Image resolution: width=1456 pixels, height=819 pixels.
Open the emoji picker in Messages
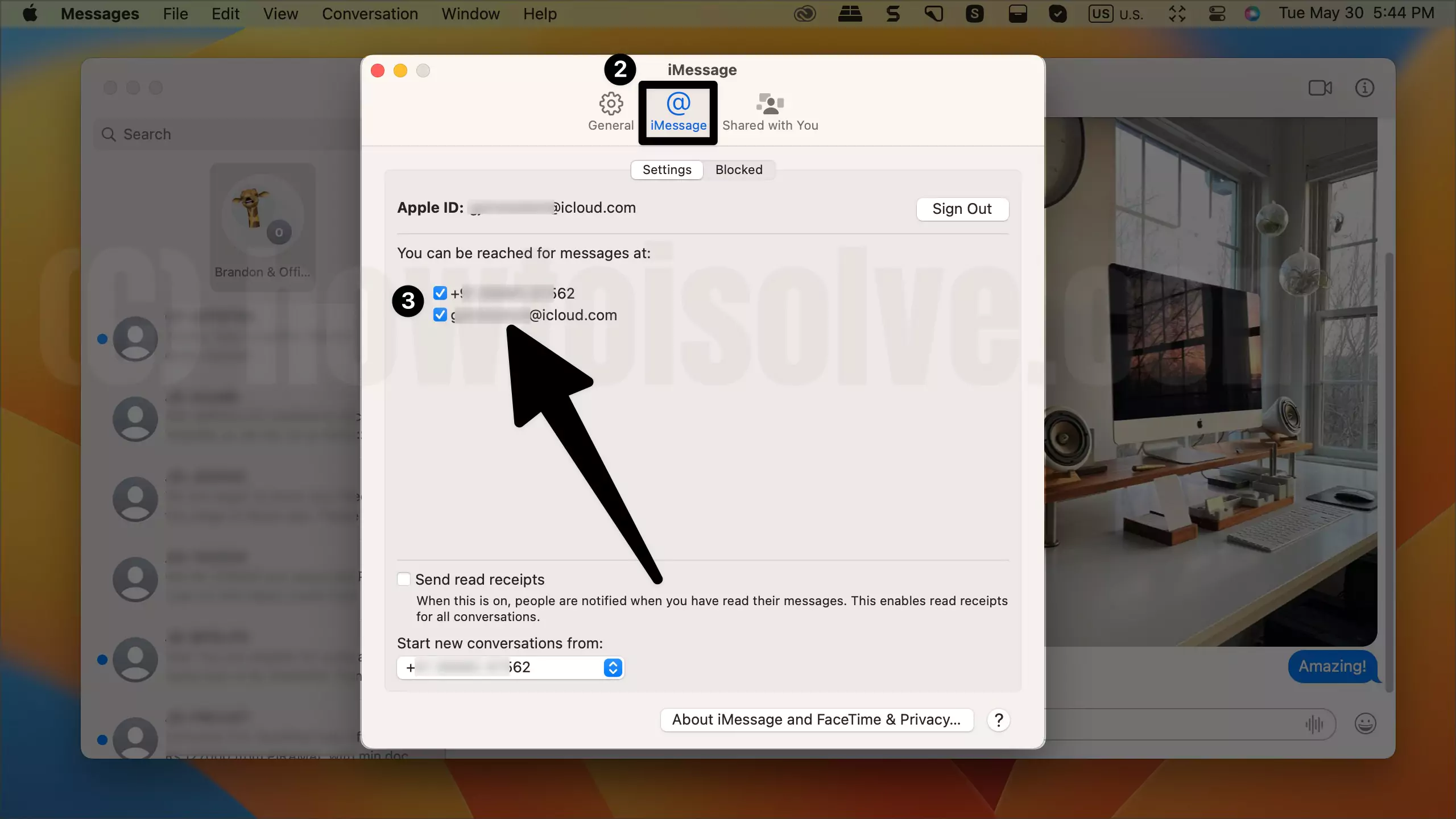click(x=1365, y=724)
